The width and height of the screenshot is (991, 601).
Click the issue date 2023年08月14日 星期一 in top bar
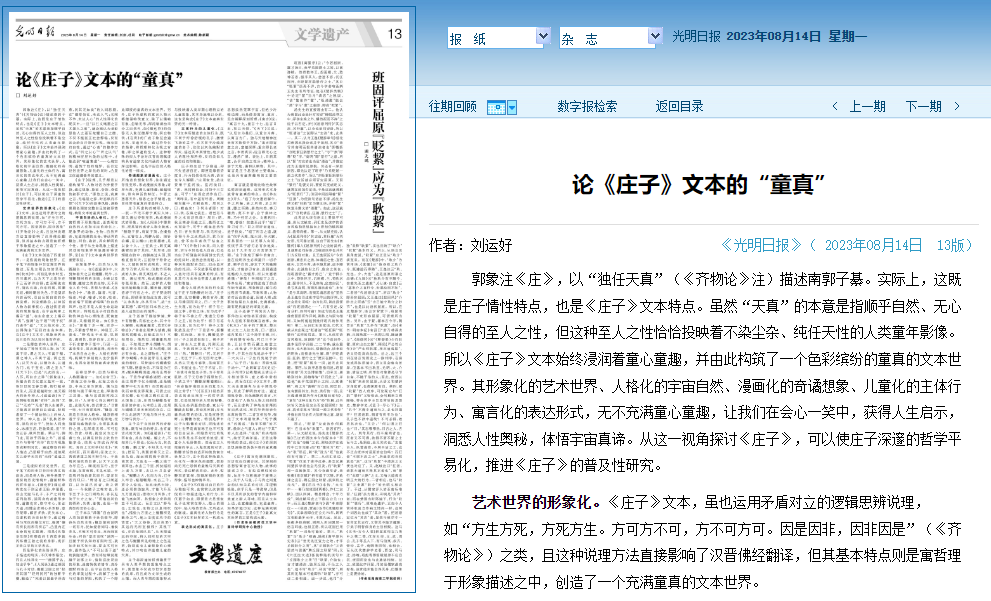pyautogui.click(x=796, y=37)
